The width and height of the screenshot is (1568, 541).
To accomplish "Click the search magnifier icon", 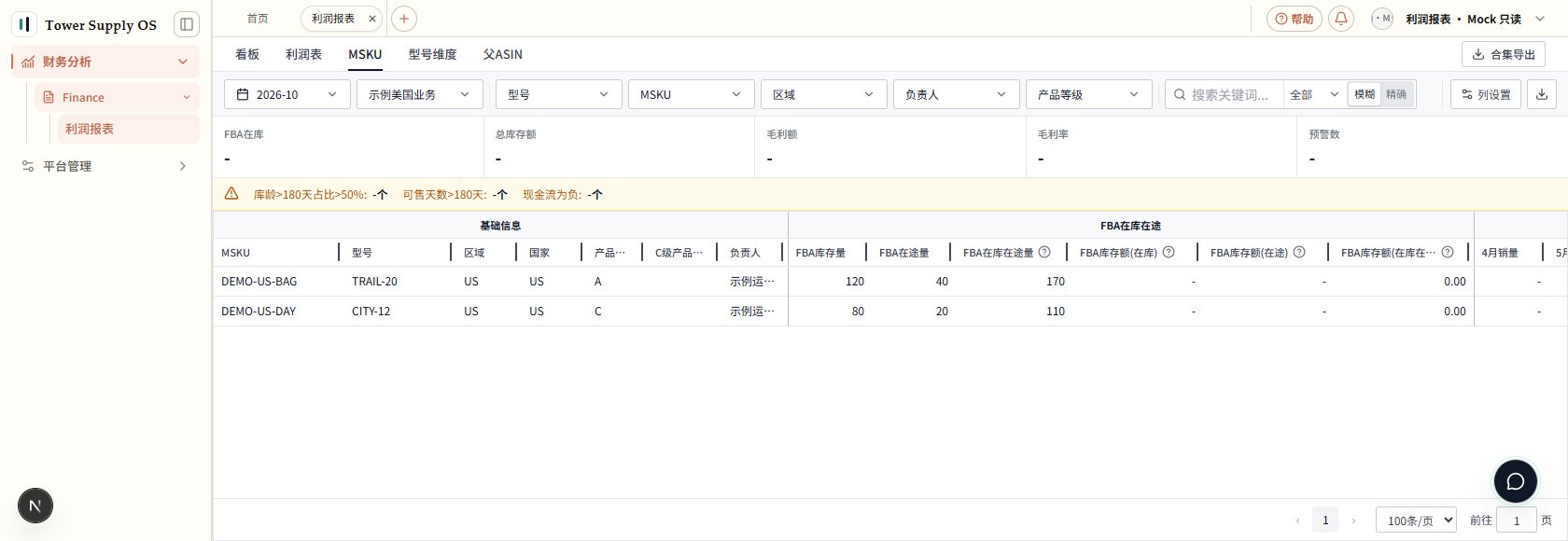I will 1180,94.
